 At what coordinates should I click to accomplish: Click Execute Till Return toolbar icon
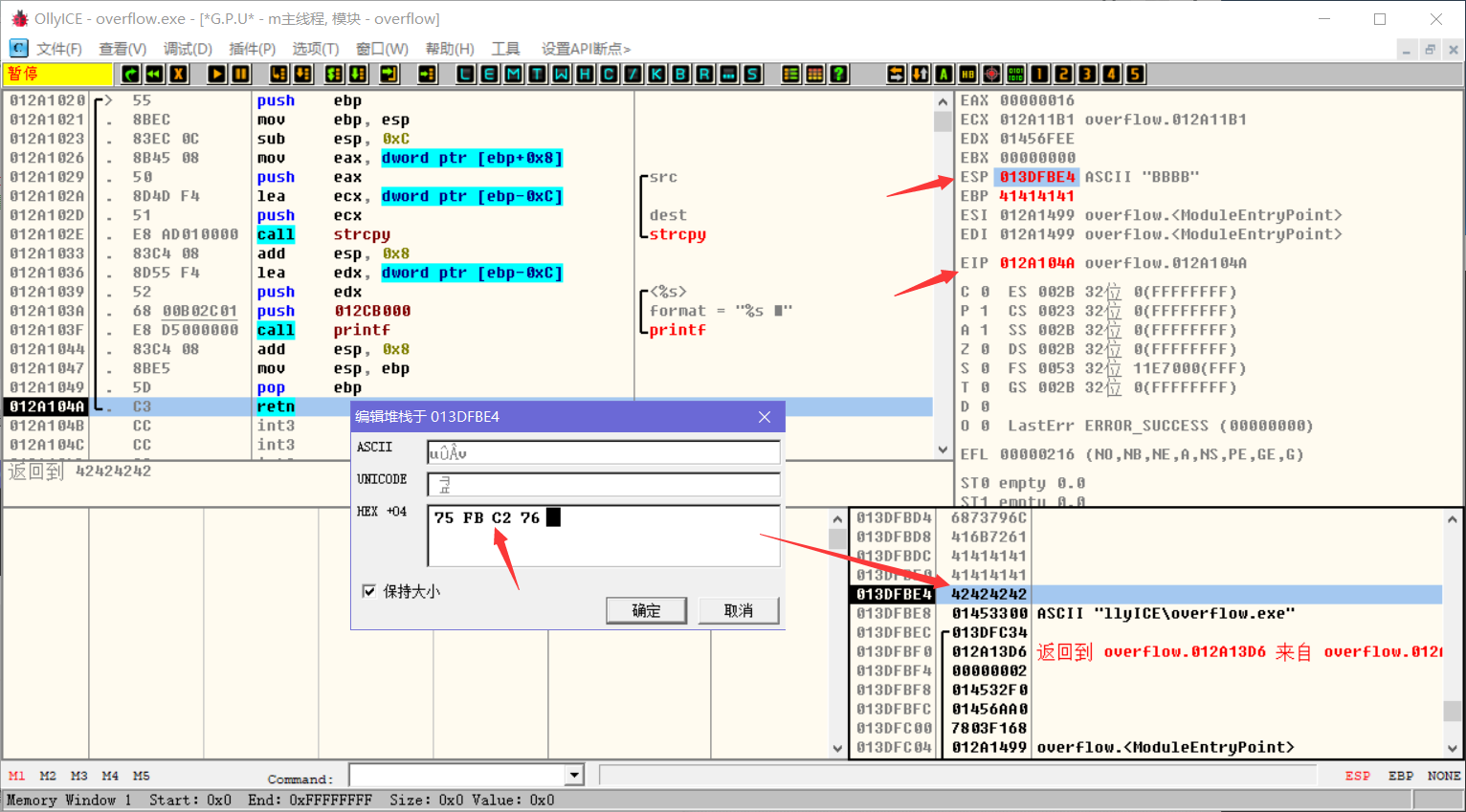click(389, 74)
